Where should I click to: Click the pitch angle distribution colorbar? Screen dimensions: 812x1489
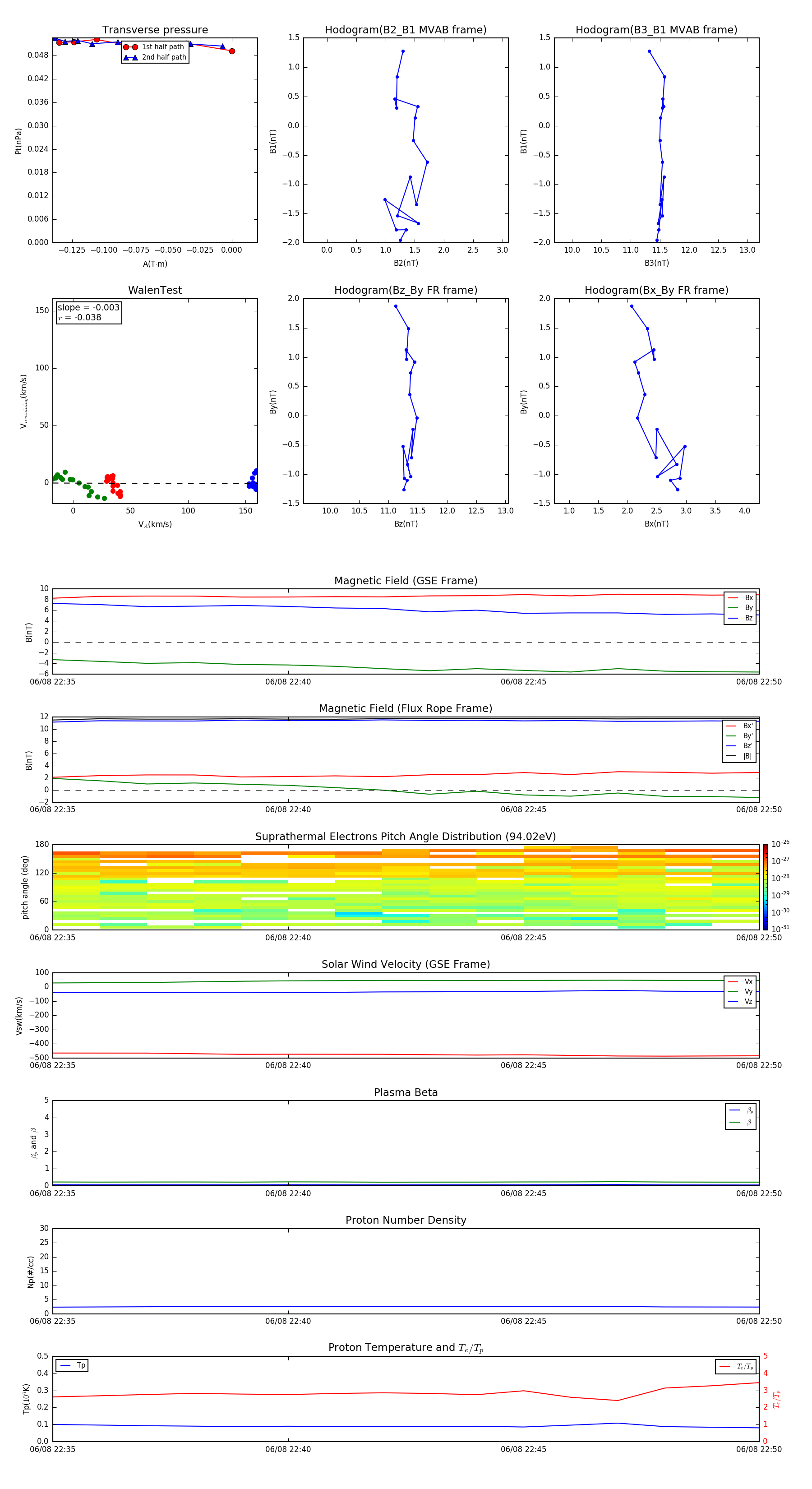765,886
